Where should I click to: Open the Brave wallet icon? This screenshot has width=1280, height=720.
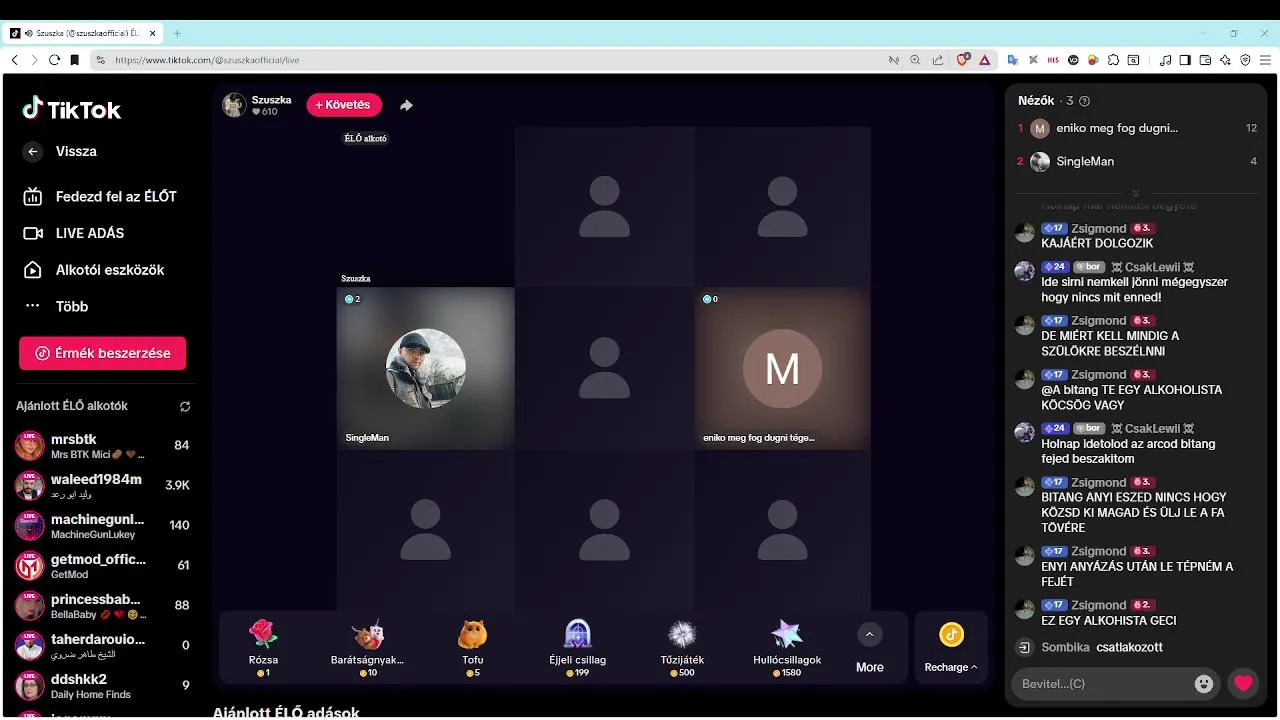(1205, 60)
